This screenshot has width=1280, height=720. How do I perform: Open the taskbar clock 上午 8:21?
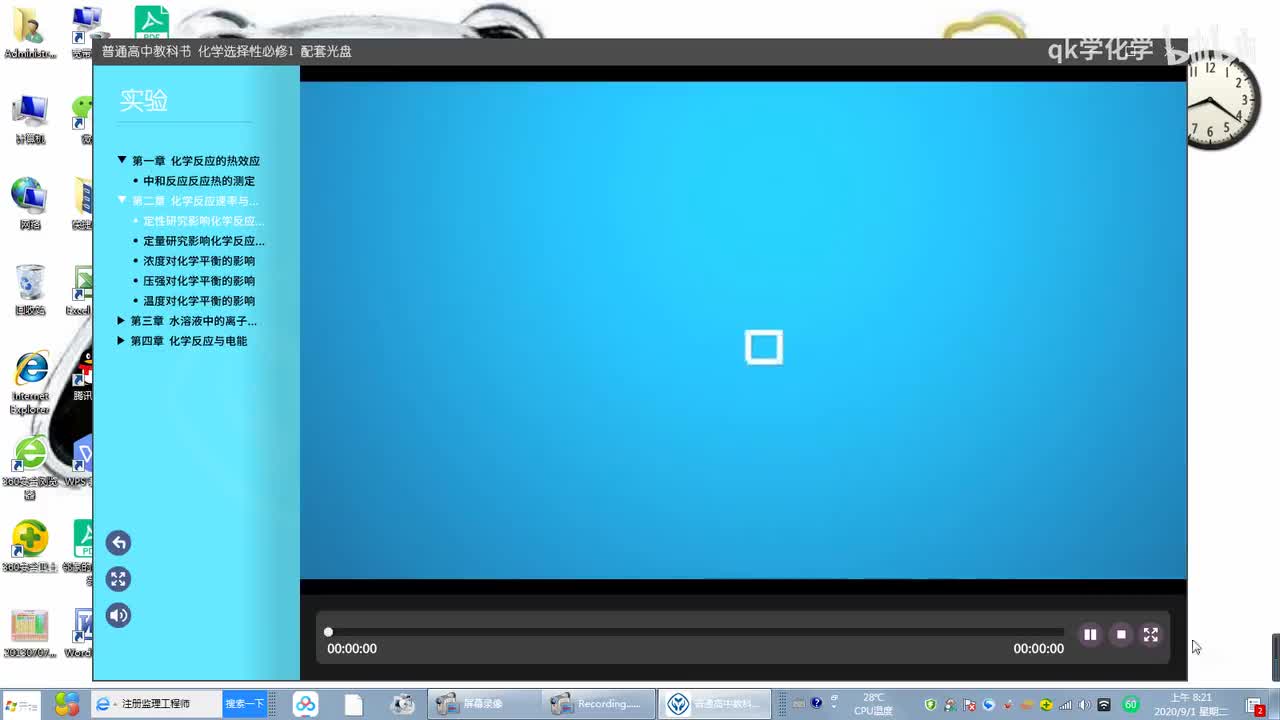click(1191, 704)
